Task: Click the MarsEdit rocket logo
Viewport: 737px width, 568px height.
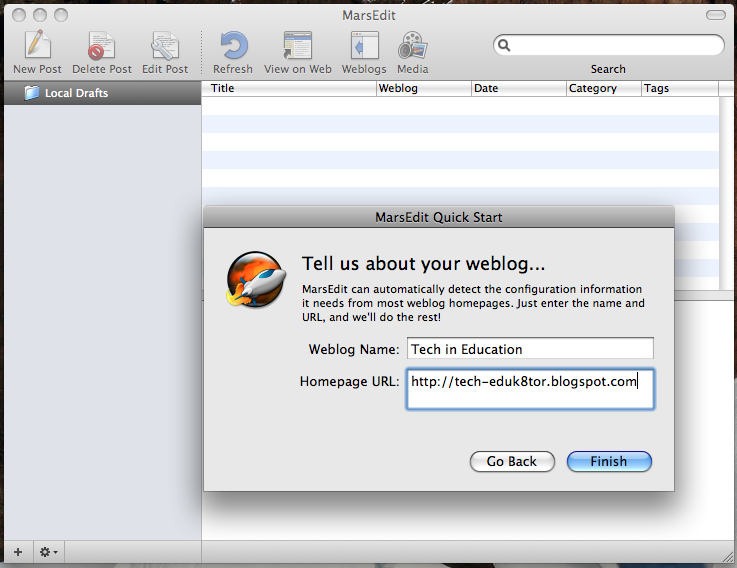Action: coord(257,279)
